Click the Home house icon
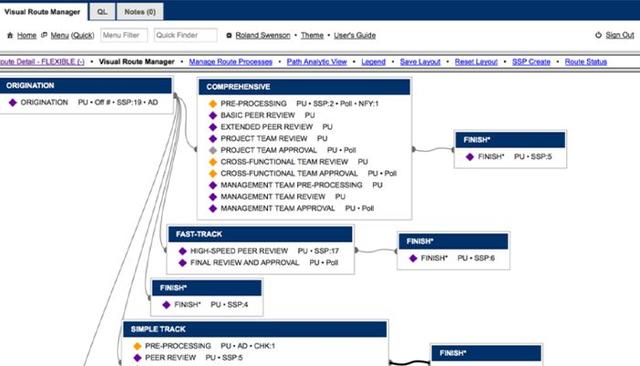The height and width of the screenshot is (366, 640). coord(10,35)
